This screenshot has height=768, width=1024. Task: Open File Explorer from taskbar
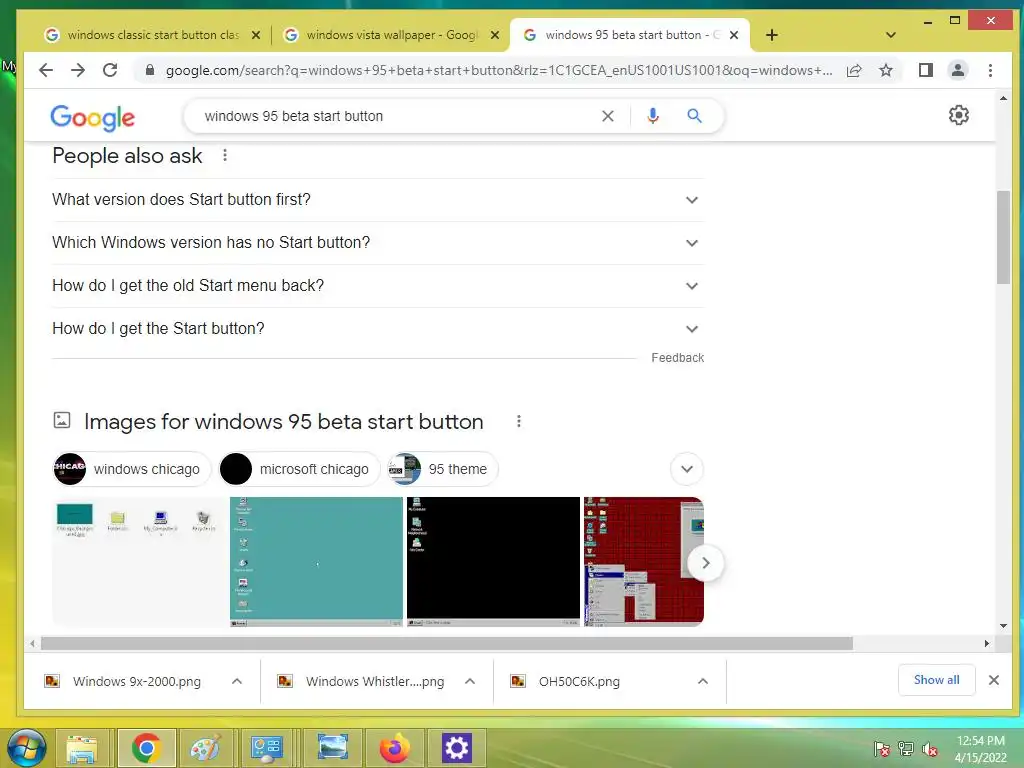[x=82, y=748]
